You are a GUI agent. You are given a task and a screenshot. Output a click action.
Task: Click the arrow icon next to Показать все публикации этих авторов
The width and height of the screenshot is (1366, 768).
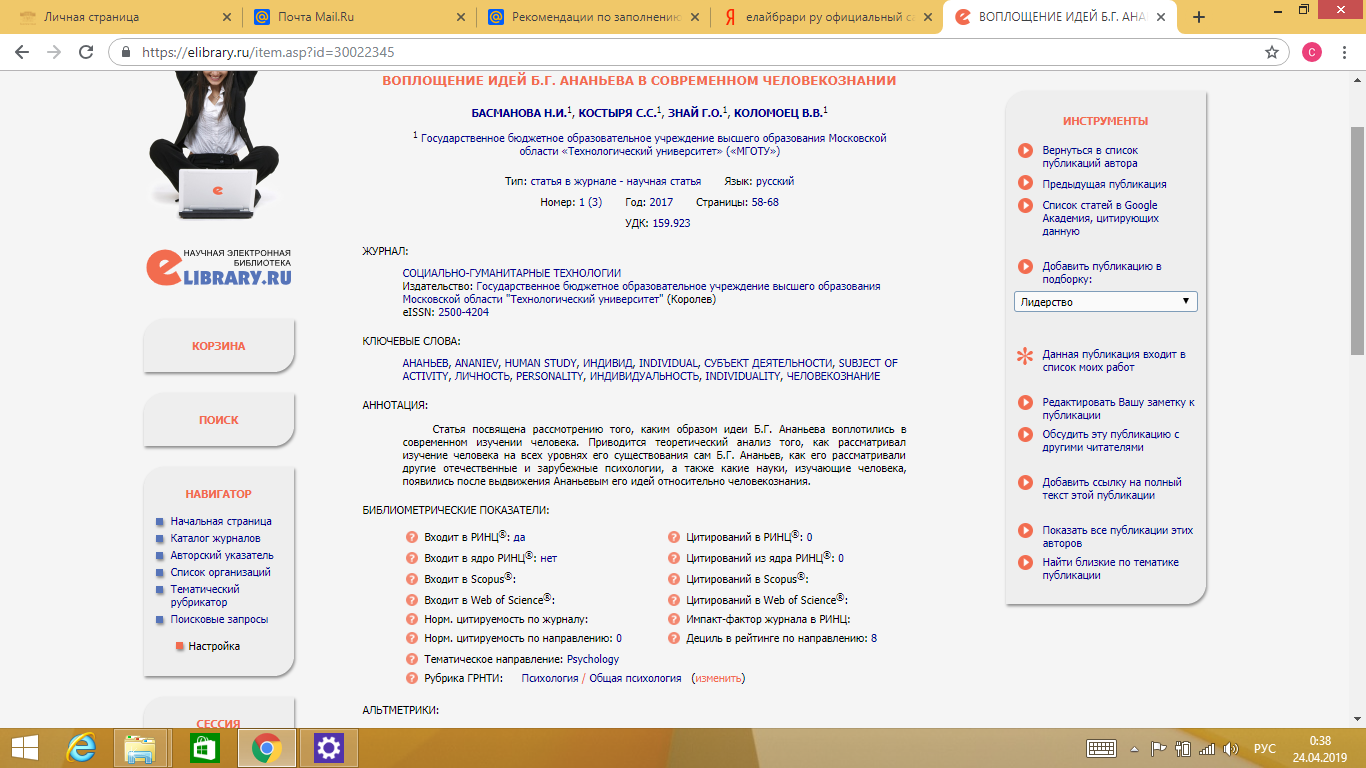1025,531
